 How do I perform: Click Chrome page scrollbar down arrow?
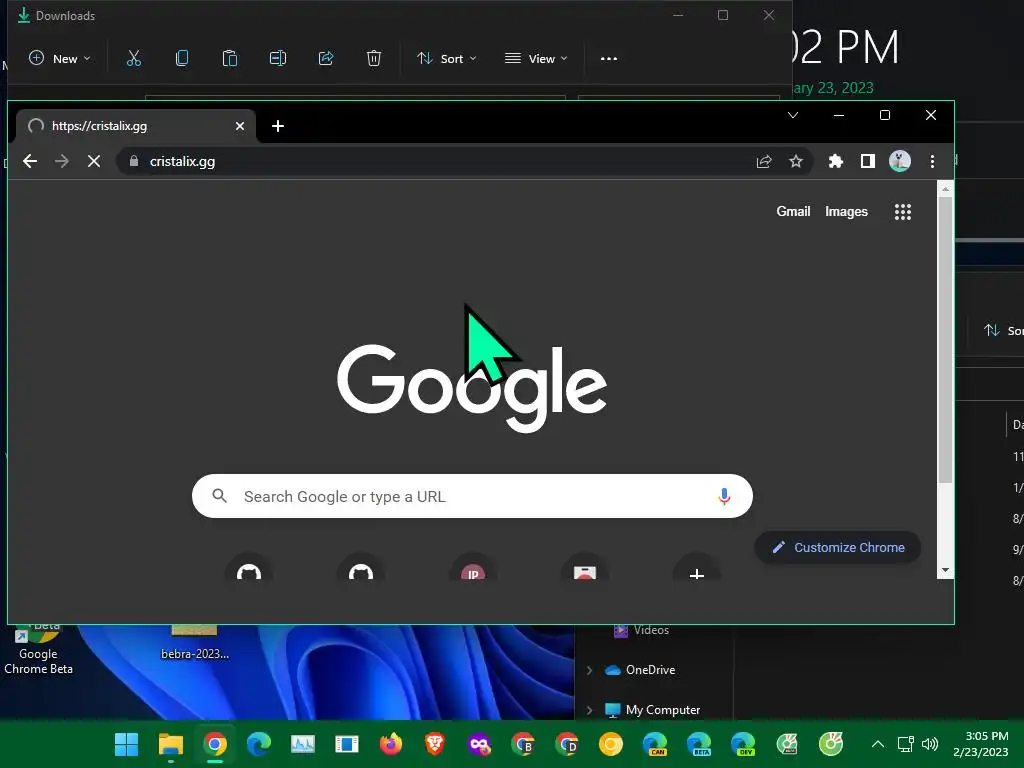click(945, 571)
